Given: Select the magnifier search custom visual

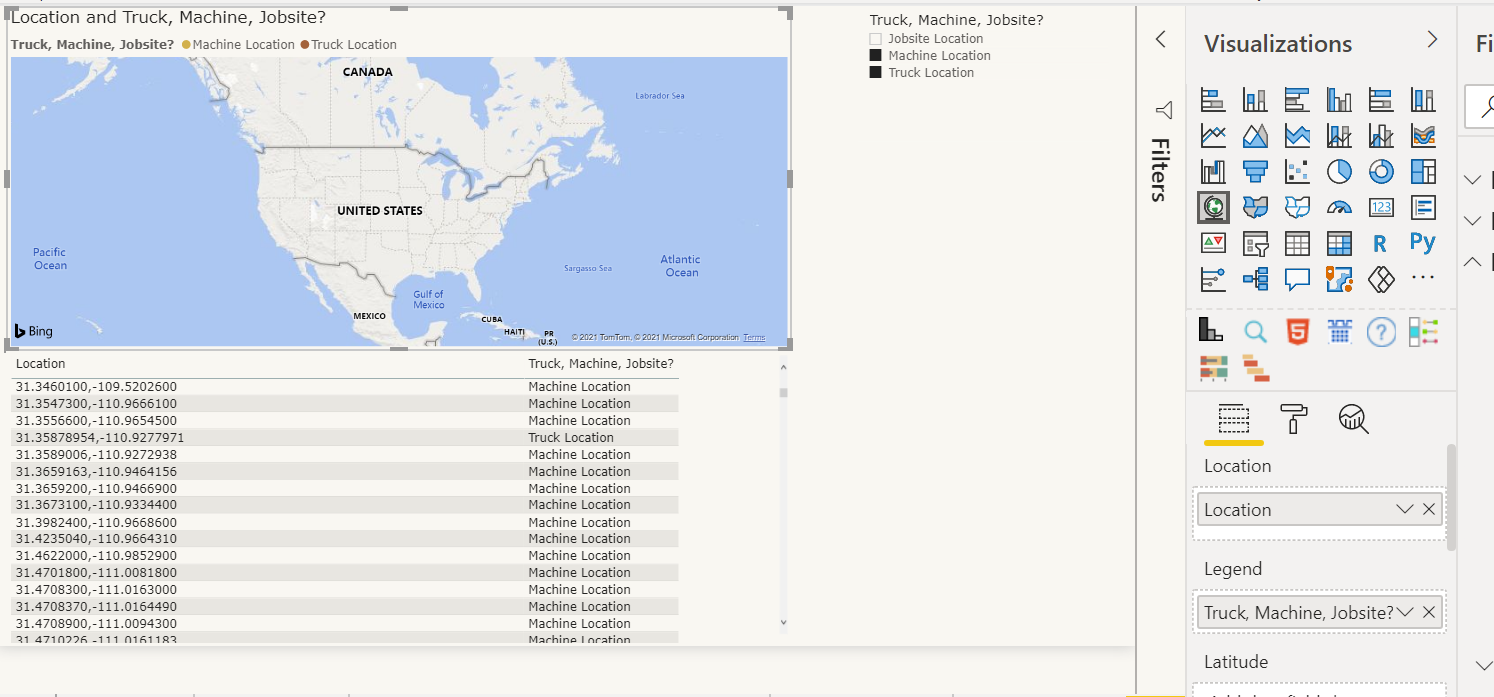Looking at the screenshot, I should click(1255, 331).
